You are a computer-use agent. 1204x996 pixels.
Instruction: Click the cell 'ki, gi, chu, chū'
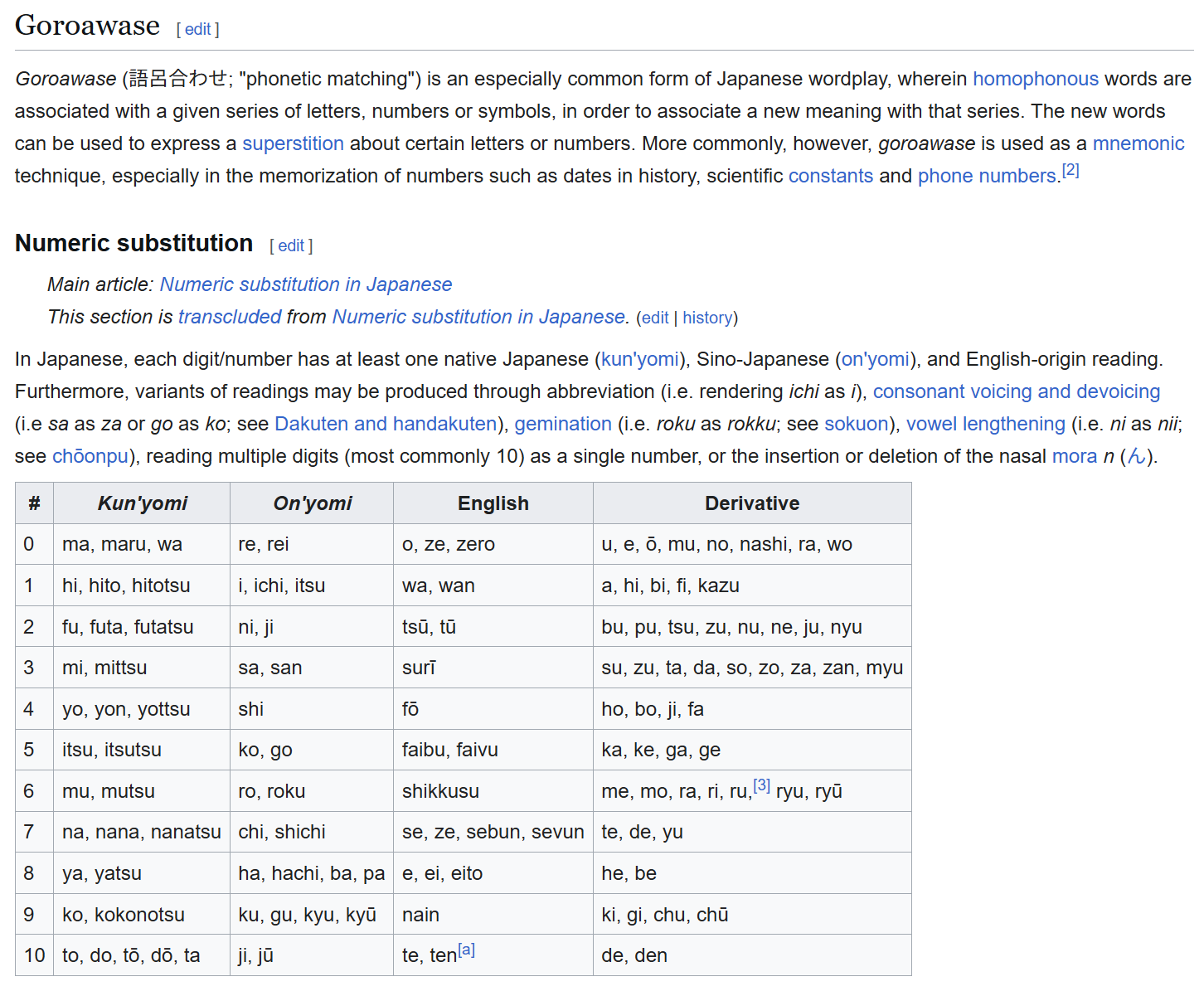pos(752,915)
